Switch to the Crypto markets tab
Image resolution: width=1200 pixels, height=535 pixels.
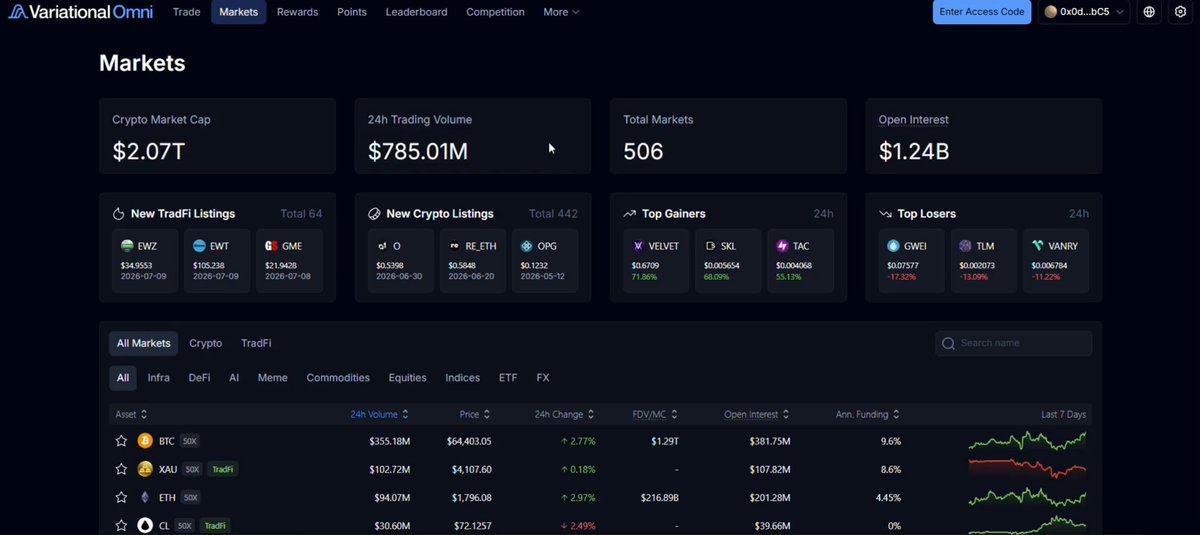(206, 343)
